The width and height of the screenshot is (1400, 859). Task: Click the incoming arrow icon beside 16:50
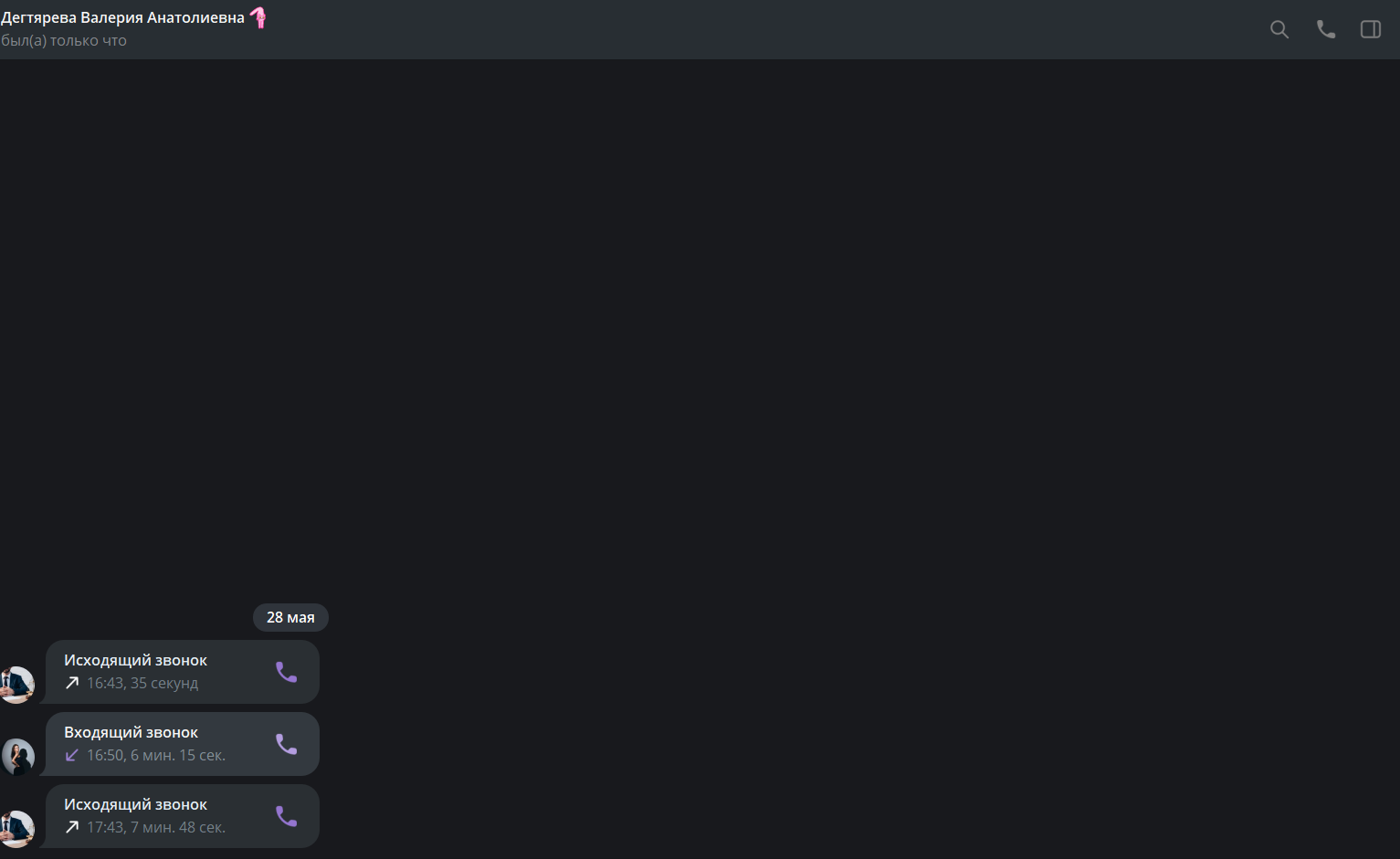tap(72, 755)
